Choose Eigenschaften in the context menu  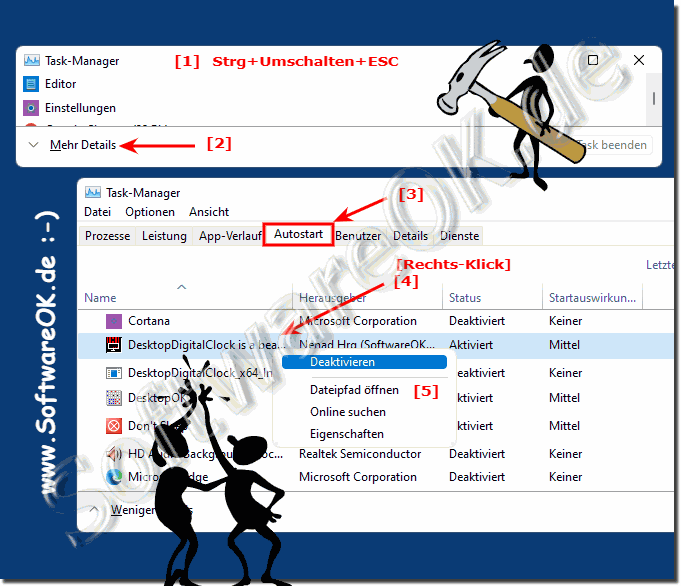click(x=347, y=434)
